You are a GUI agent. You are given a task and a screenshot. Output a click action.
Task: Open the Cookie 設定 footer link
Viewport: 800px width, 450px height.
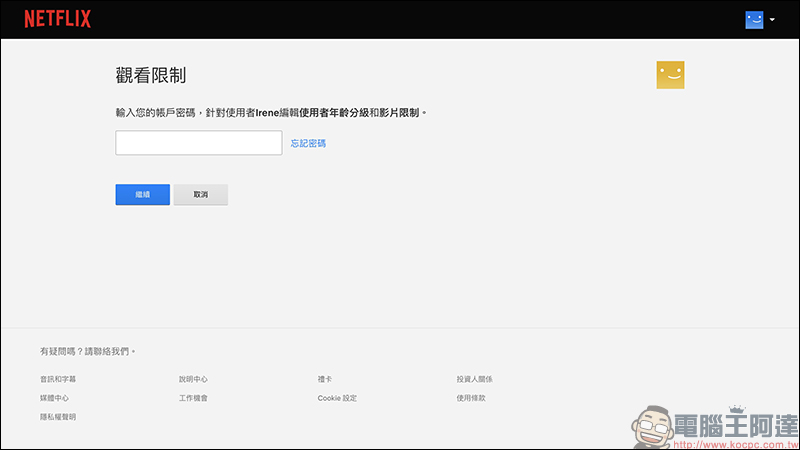tap(337, 398)
